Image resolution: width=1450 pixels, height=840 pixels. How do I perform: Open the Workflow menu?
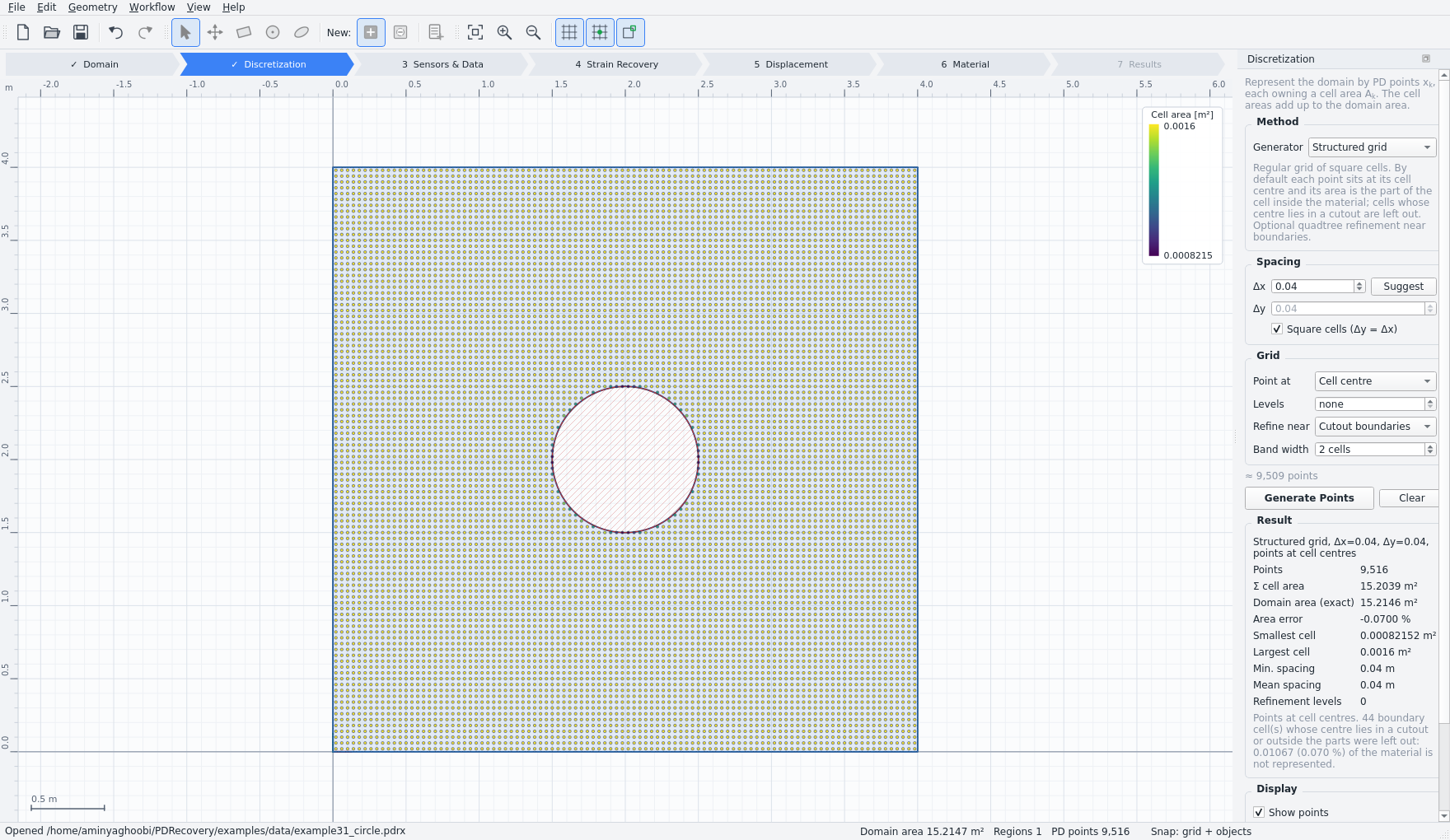click(152, 7)
